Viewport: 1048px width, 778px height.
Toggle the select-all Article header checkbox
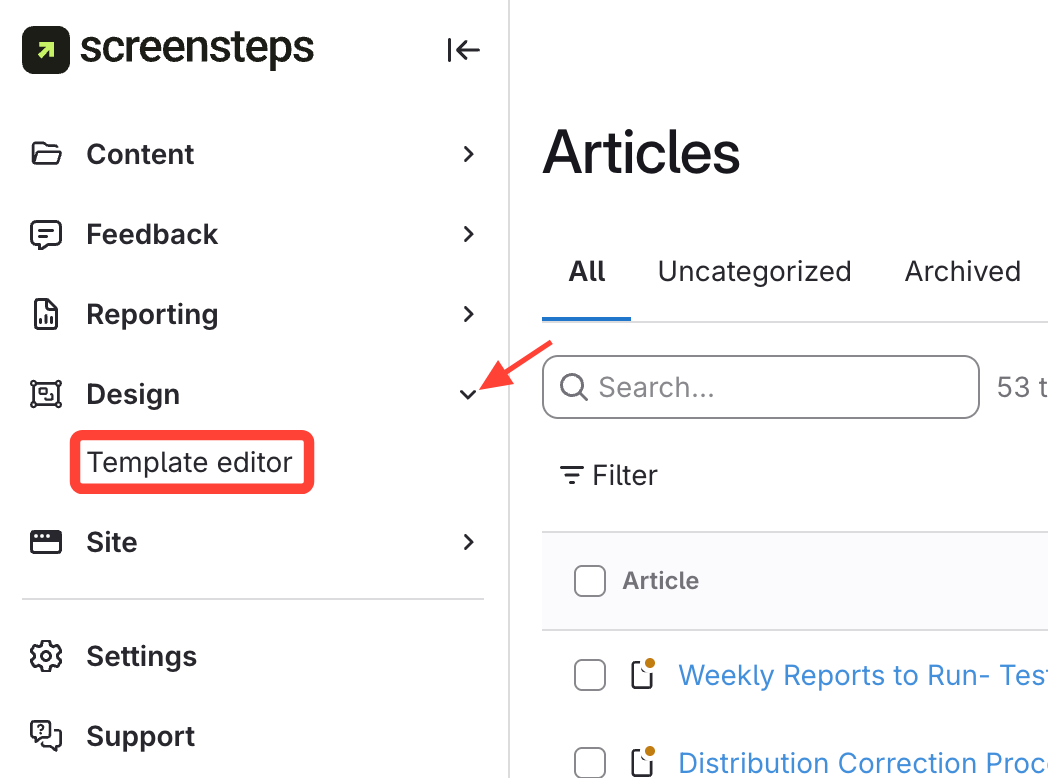pos(590,580)
